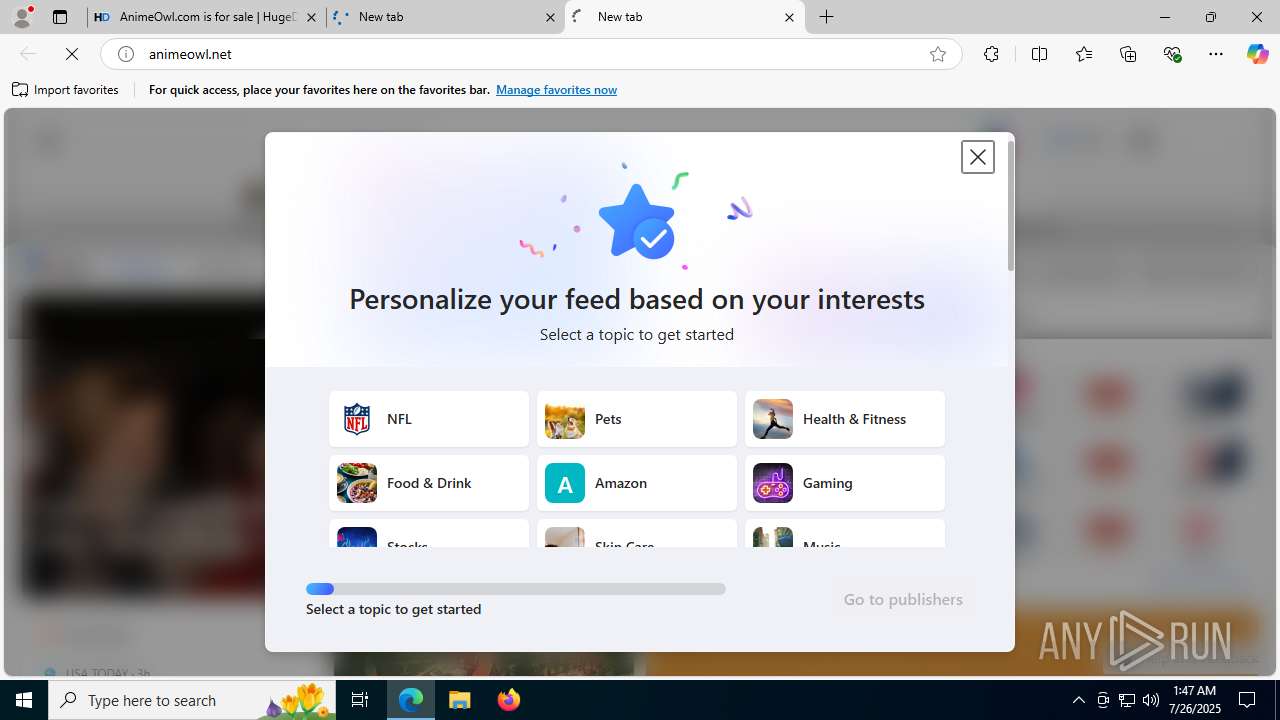Close the AnimeOwl.com tab
This screenshot has width=1280, height=720.
[x=311, y=17]
